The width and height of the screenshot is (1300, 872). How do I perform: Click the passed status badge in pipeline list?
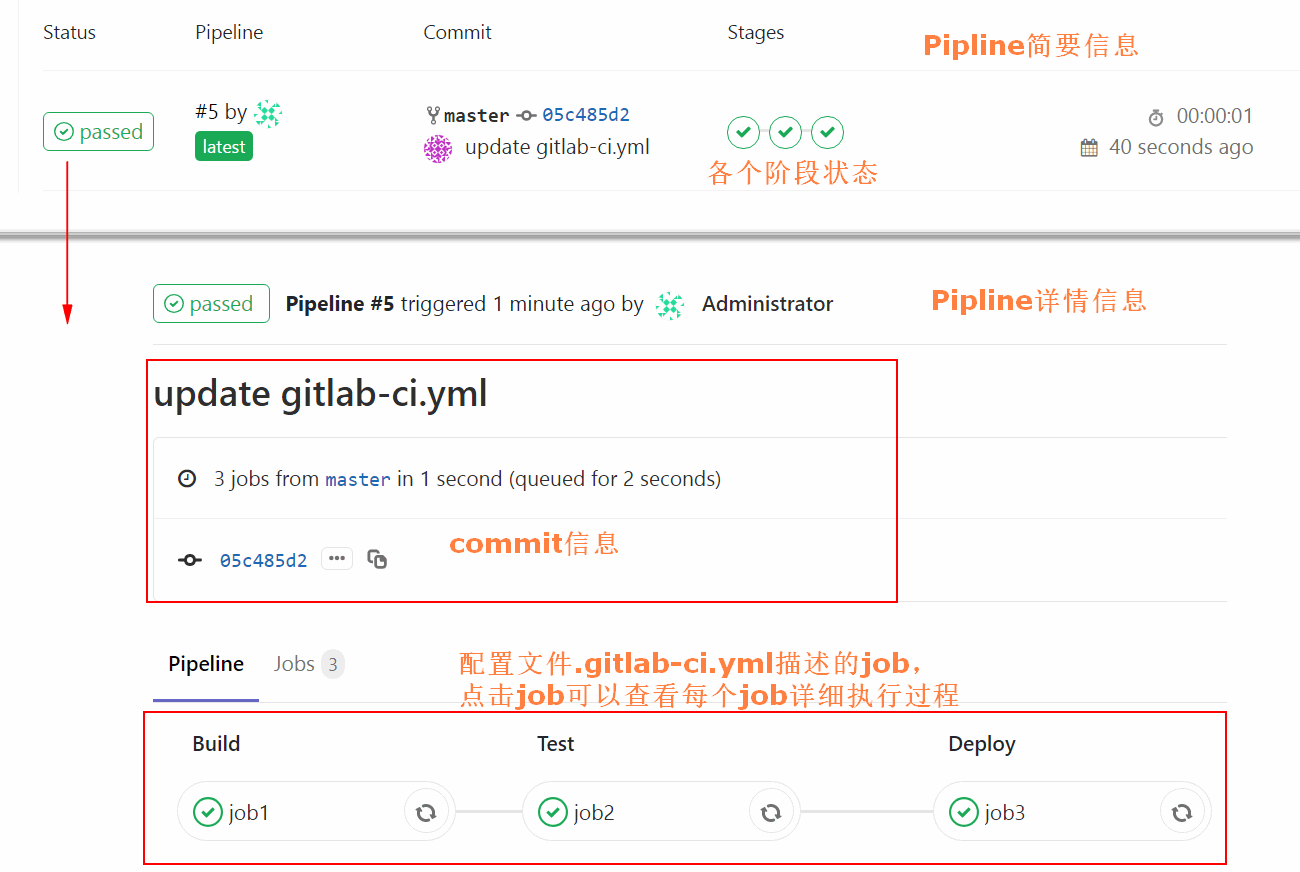pyautogui.click(x=98, y=132)
